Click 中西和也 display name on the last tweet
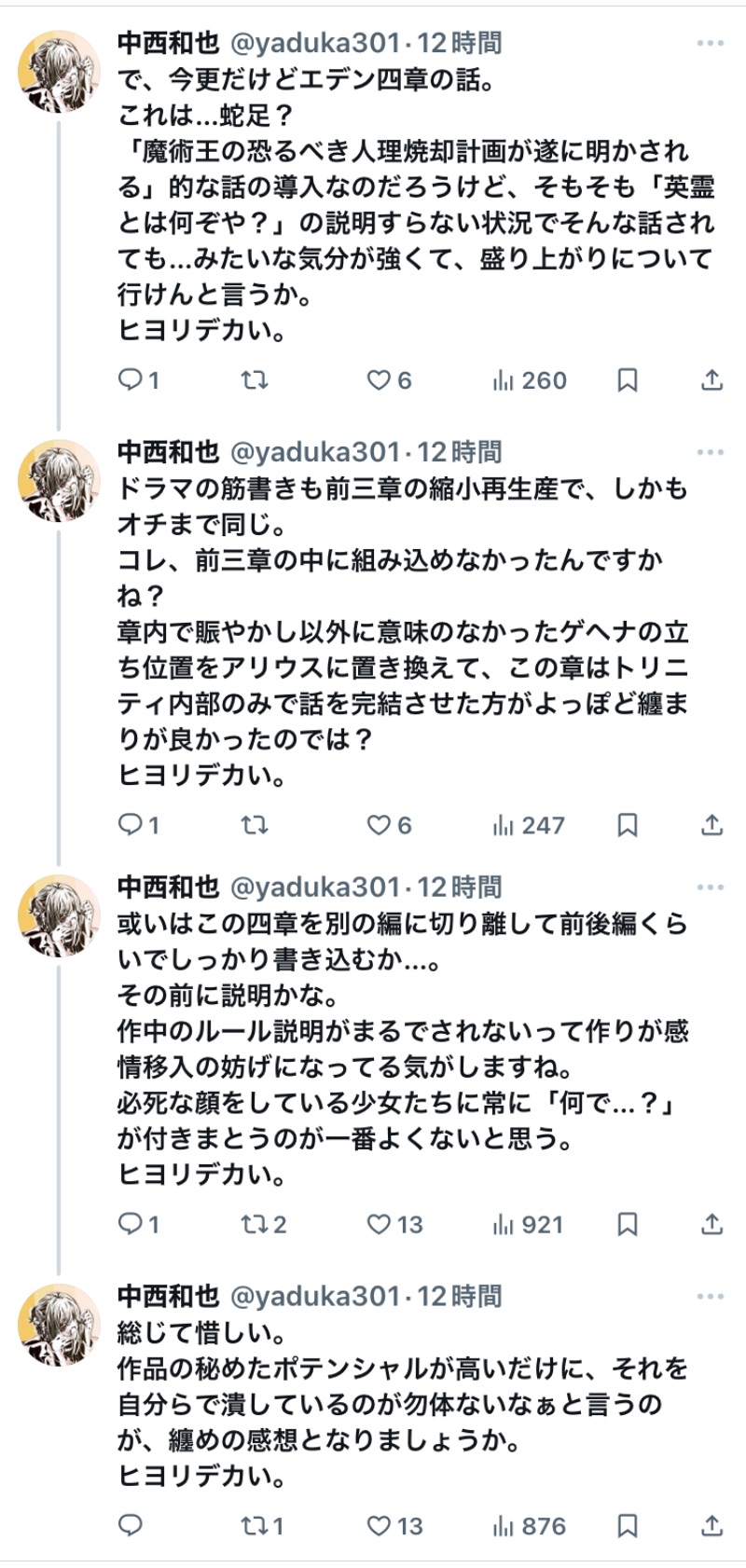Image resolution: width=746 pixels, height=1568 pixels. click(168, 1296)
